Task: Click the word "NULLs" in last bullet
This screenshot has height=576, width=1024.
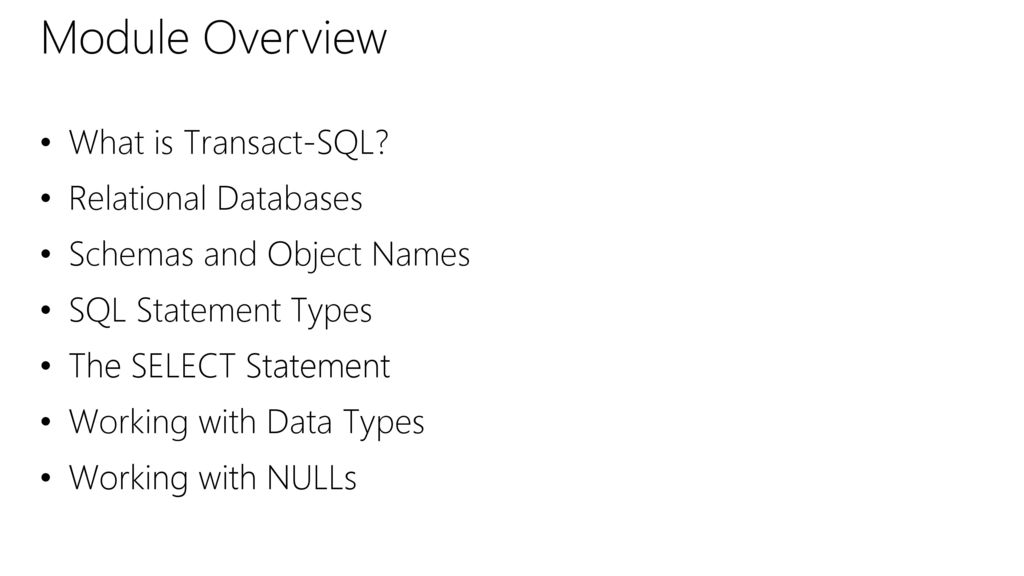Action: tap(312, 478)
